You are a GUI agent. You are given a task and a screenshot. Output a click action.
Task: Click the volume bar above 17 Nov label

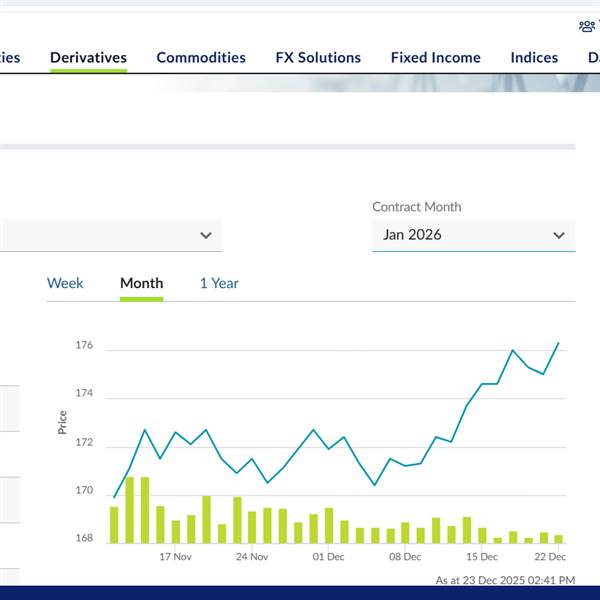pos(176,532)
